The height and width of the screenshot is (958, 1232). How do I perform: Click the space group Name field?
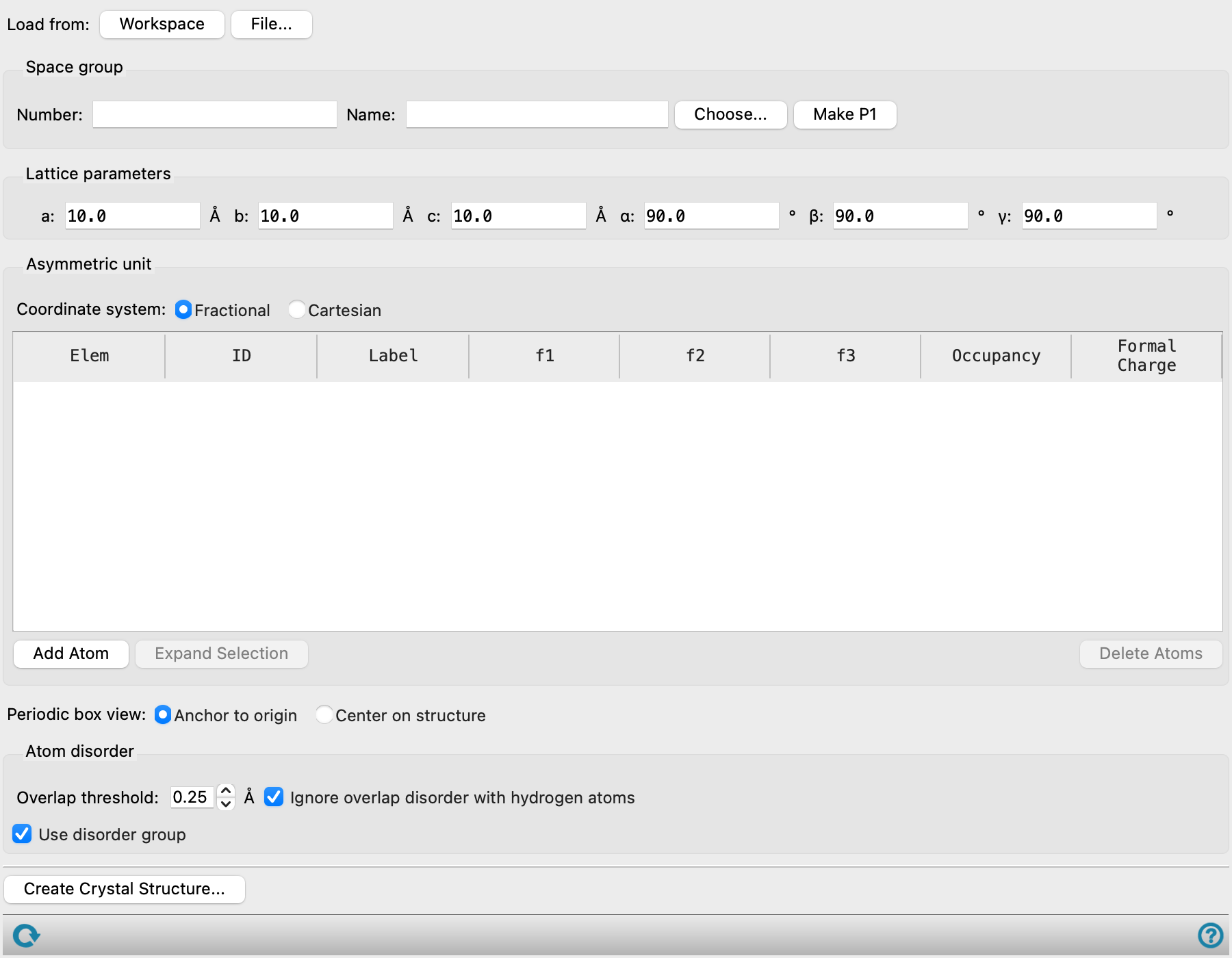point(537,114)
